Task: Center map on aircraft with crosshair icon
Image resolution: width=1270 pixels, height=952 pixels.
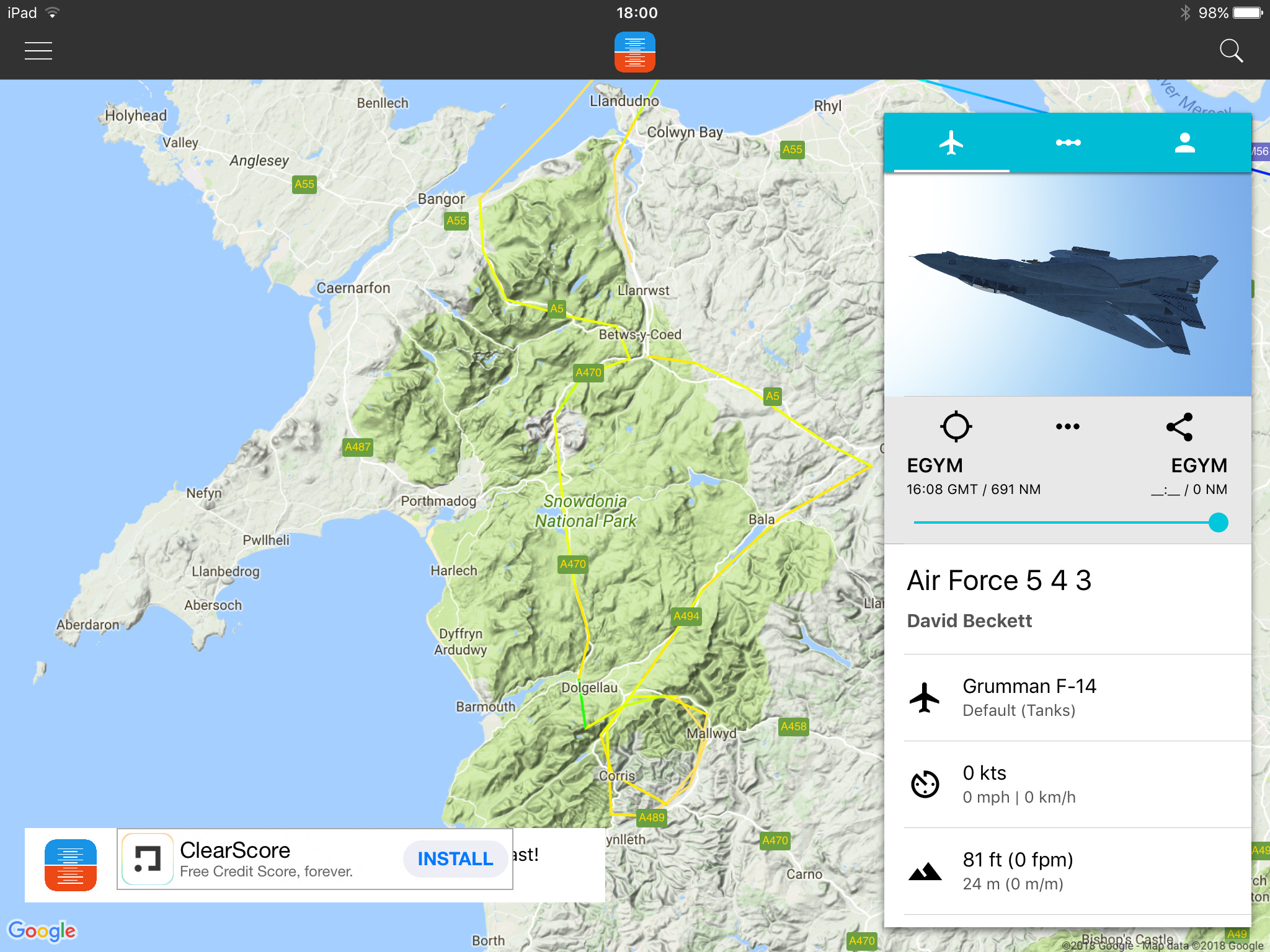Action: [956, 426]
